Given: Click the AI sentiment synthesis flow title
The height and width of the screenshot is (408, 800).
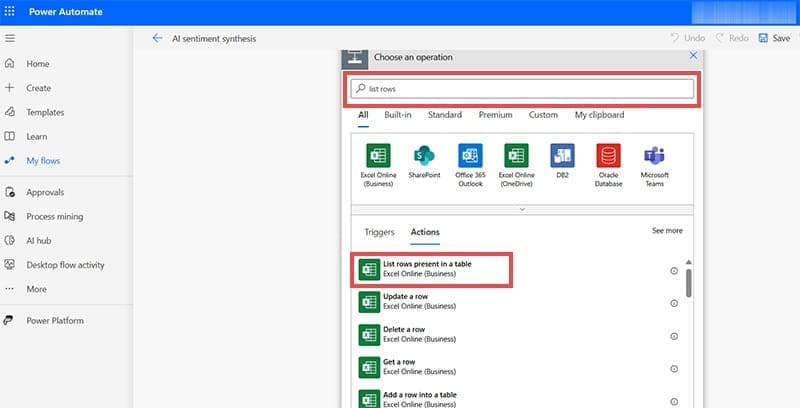Looking at the screenshot, I should (x=214, y=39).
